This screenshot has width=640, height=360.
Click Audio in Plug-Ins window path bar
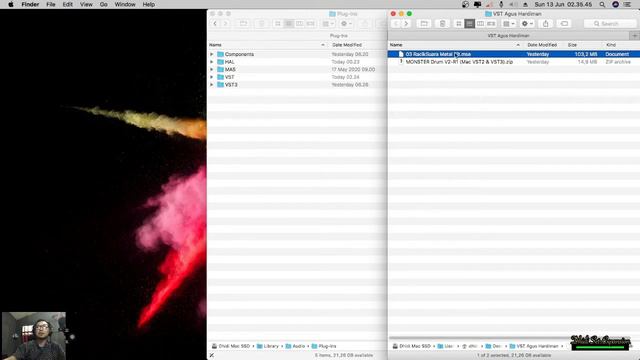pos(296,346)
